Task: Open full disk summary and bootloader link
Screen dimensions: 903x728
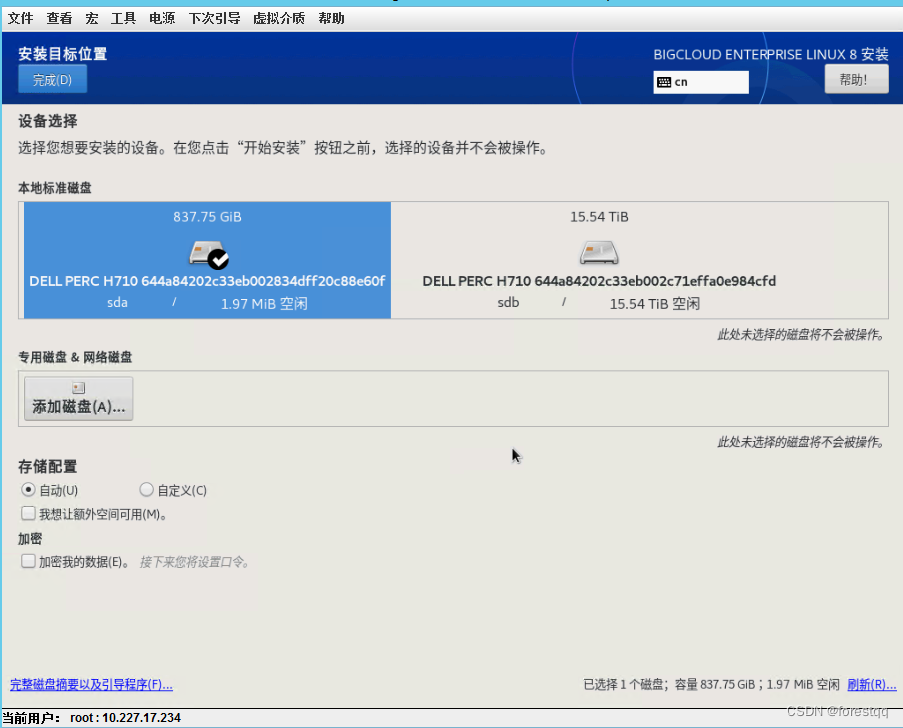Action: click(x=91, y=684)
